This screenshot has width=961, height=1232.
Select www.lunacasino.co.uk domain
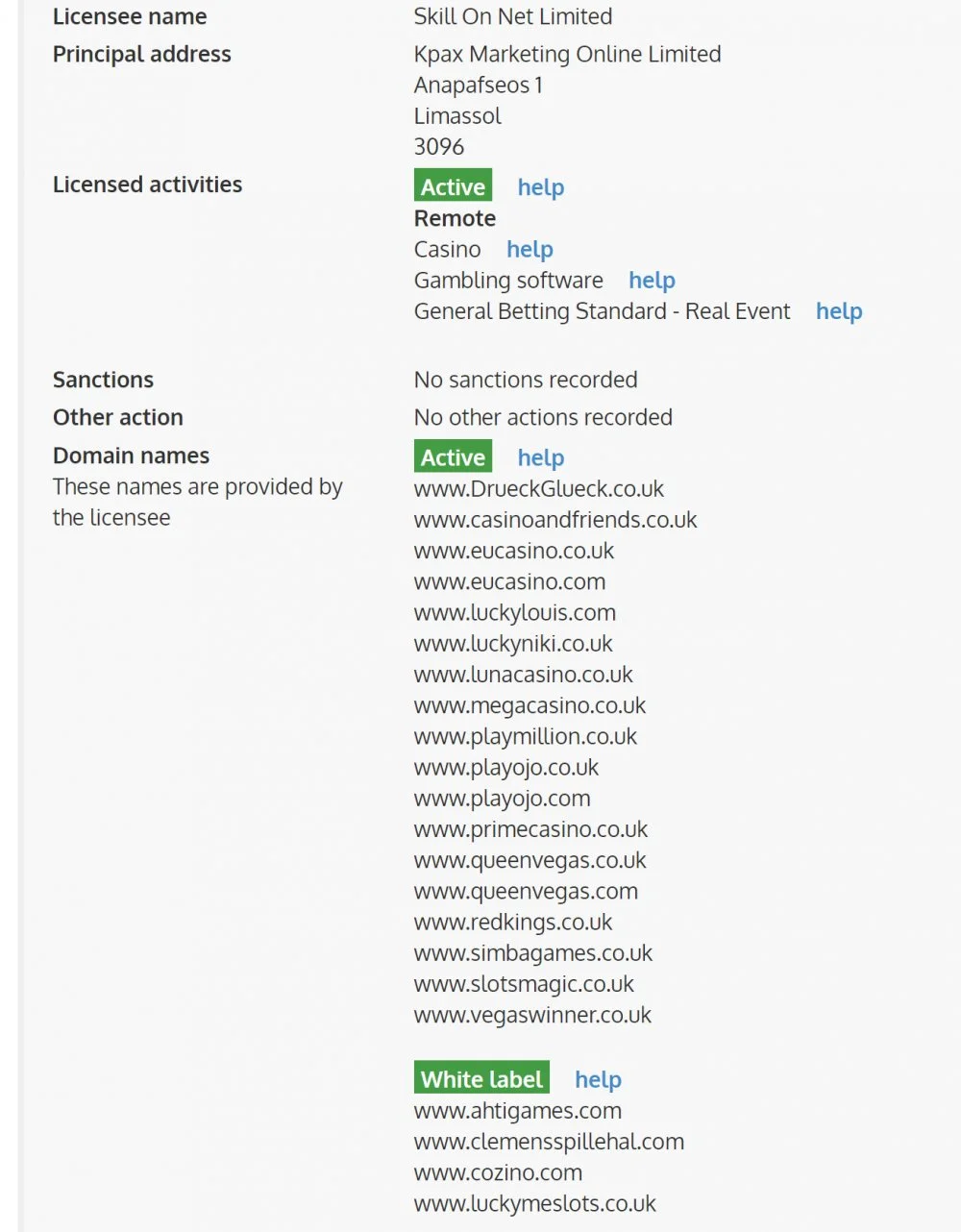pos(524,674)
